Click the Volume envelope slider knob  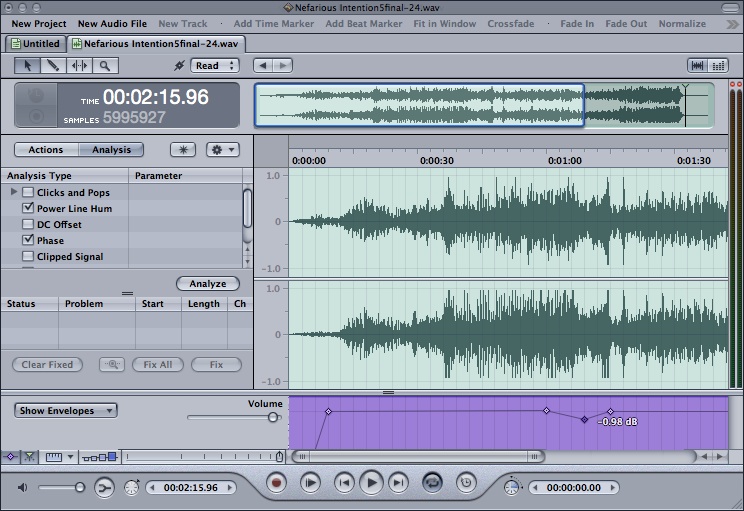point(273,417)
